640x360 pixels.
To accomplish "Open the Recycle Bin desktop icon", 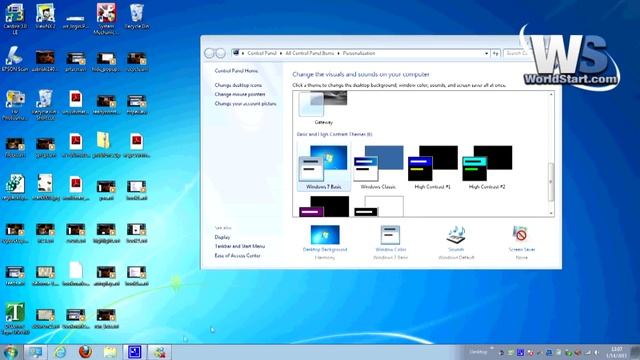I will point(137,16).
